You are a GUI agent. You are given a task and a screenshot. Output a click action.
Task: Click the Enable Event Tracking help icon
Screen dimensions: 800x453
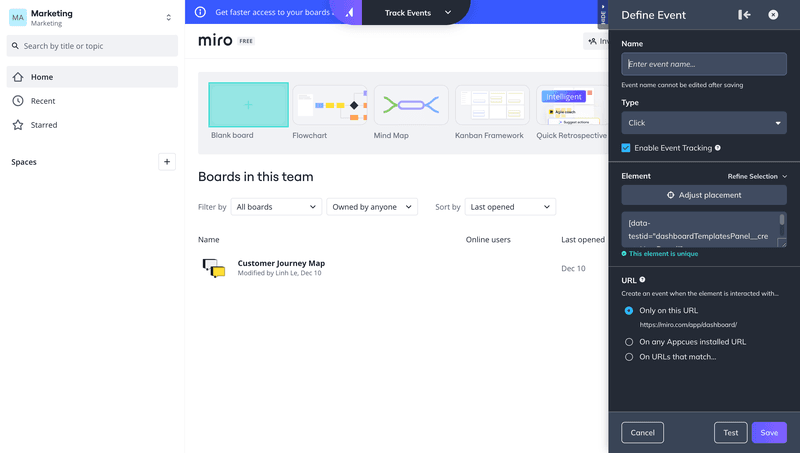click(x=718, y=148)
